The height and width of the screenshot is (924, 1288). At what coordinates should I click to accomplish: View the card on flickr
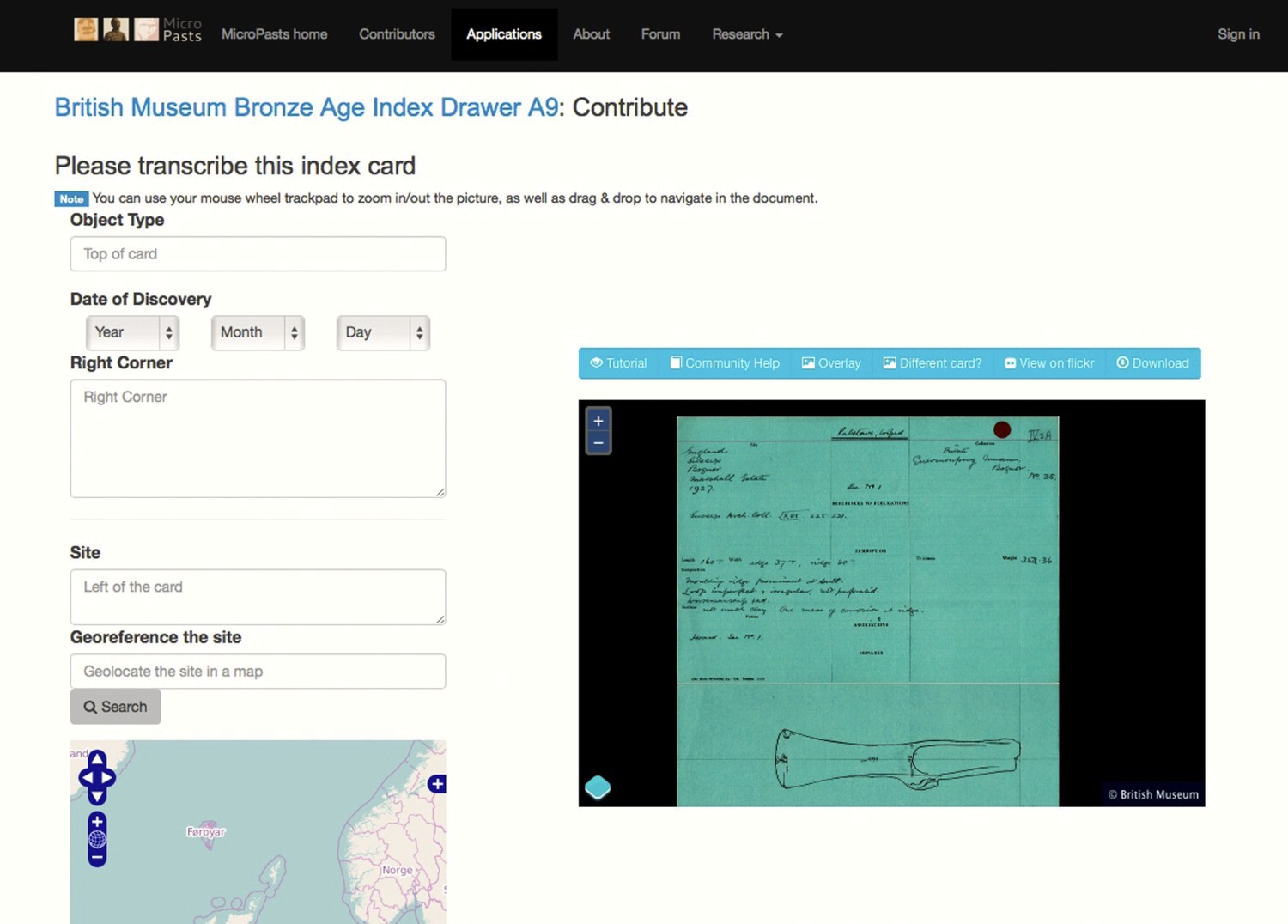pos(1049,363)
